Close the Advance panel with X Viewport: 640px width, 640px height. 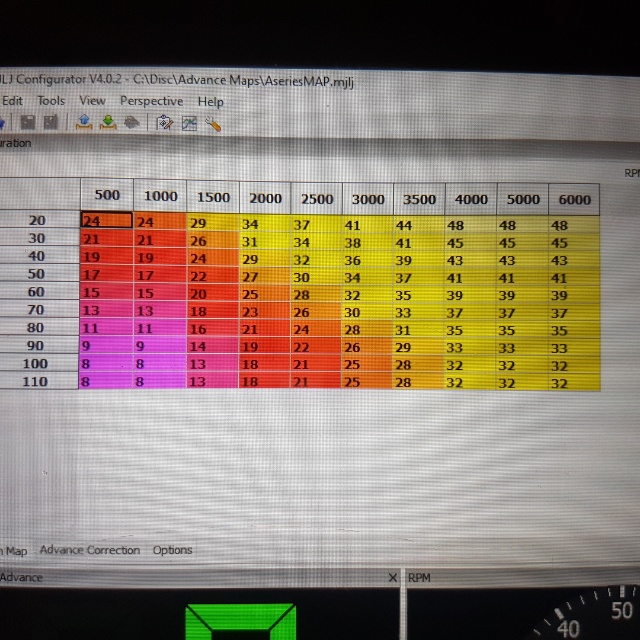point(393,578)
